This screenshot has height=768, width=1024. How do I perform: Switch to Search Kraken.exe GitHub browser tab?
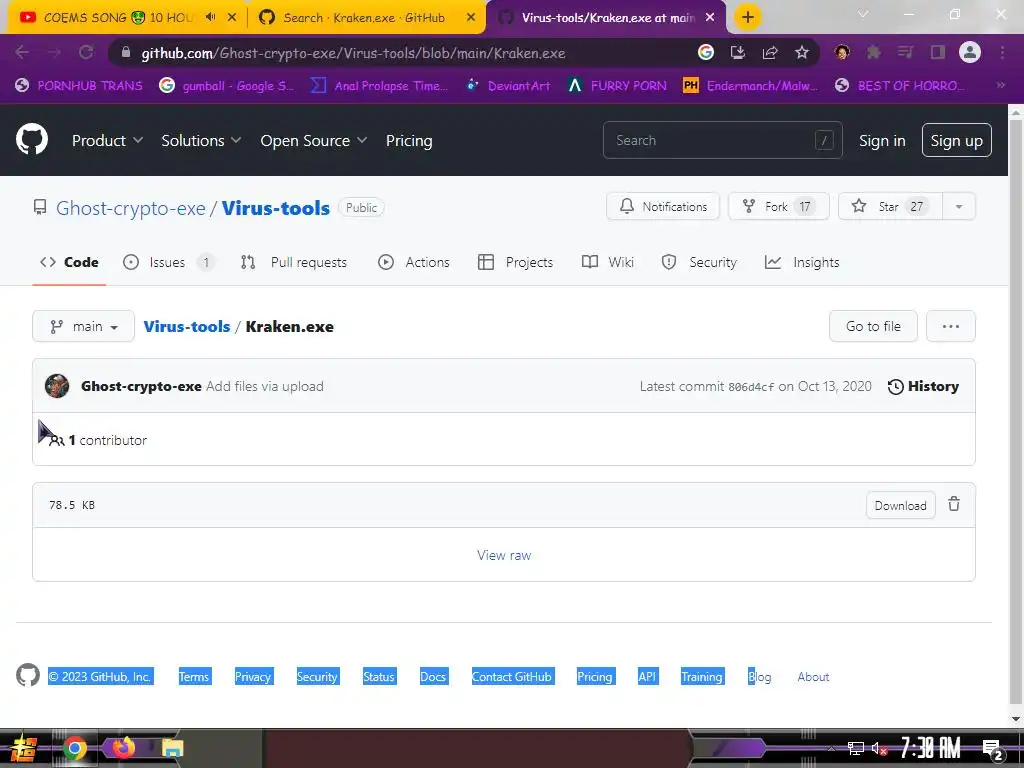click(362, 17)
